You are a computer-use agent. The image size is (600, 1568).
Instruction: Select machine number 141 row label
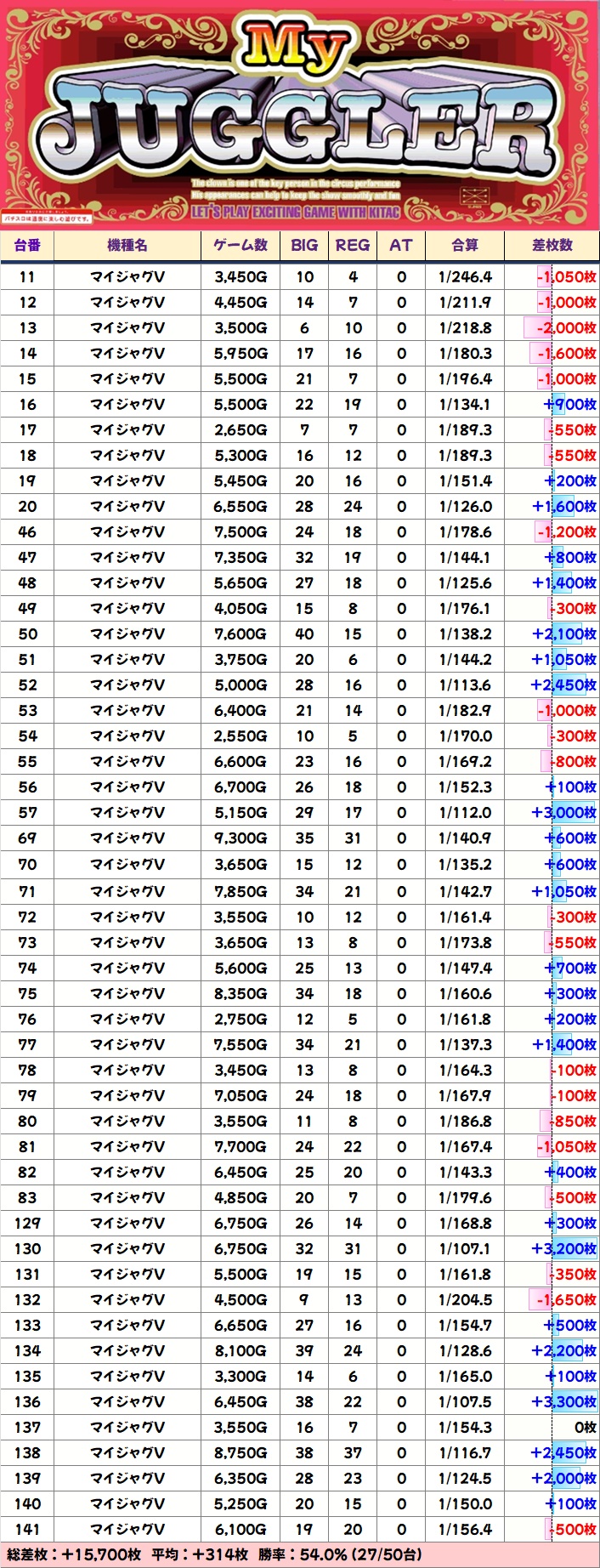point(27,1530)
